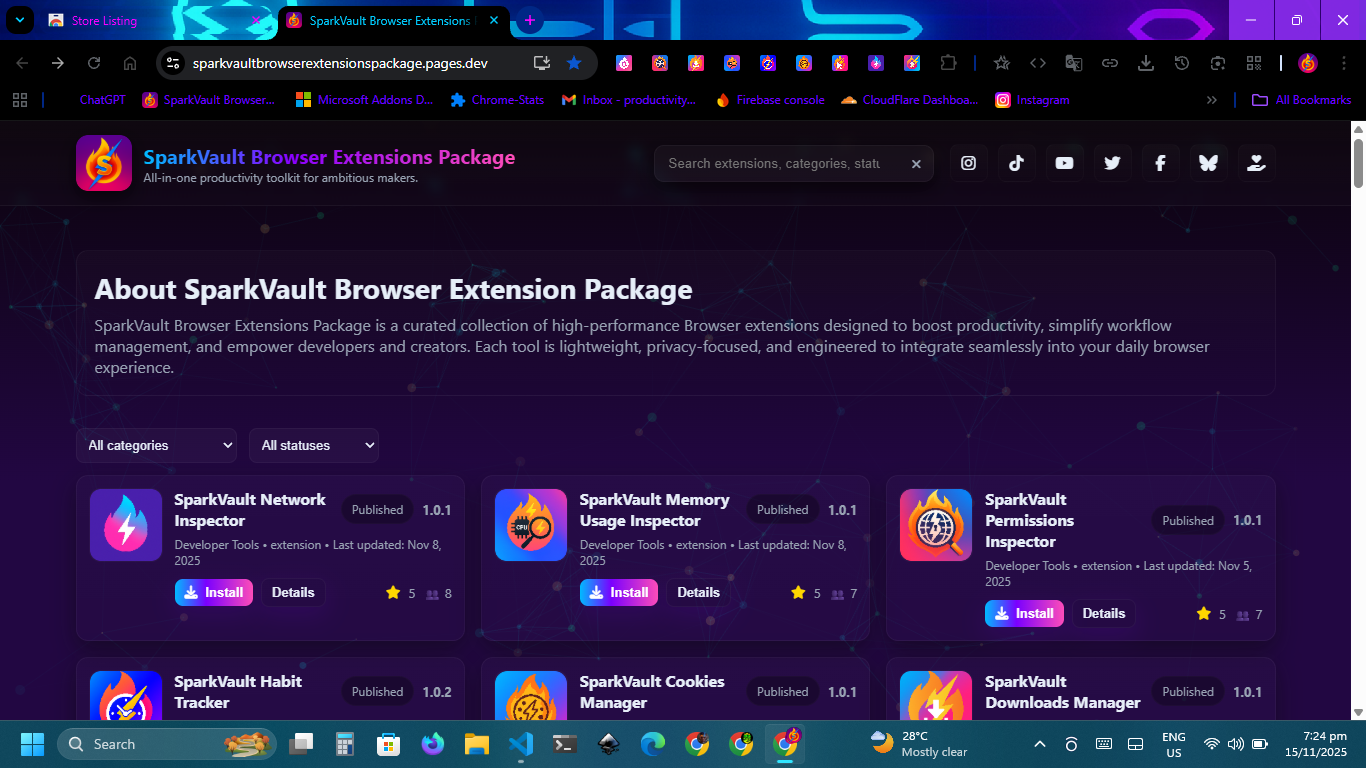1366x768 pixels.
Task: Click the TikTok icon in header
Action: [x=1016, y=163]
